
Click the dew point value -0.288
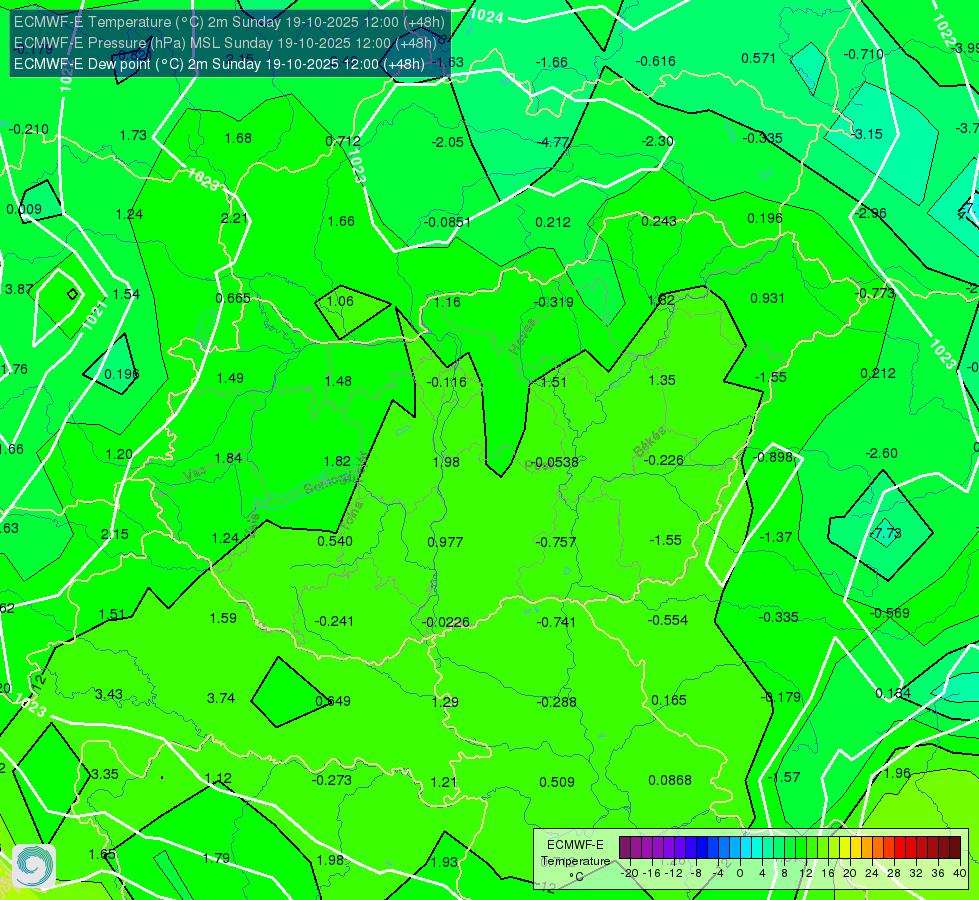tap(556, 702)
